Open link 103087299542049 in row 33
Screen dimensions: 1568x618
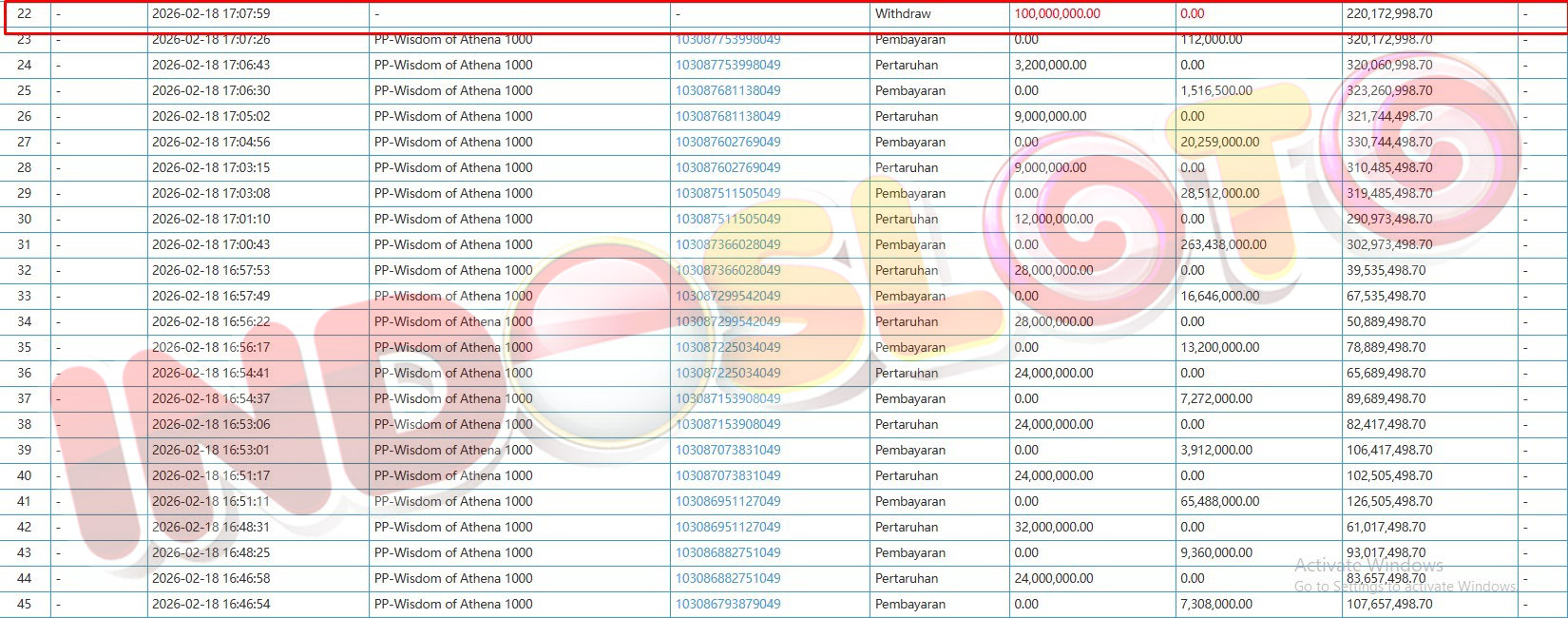[728, 296]
